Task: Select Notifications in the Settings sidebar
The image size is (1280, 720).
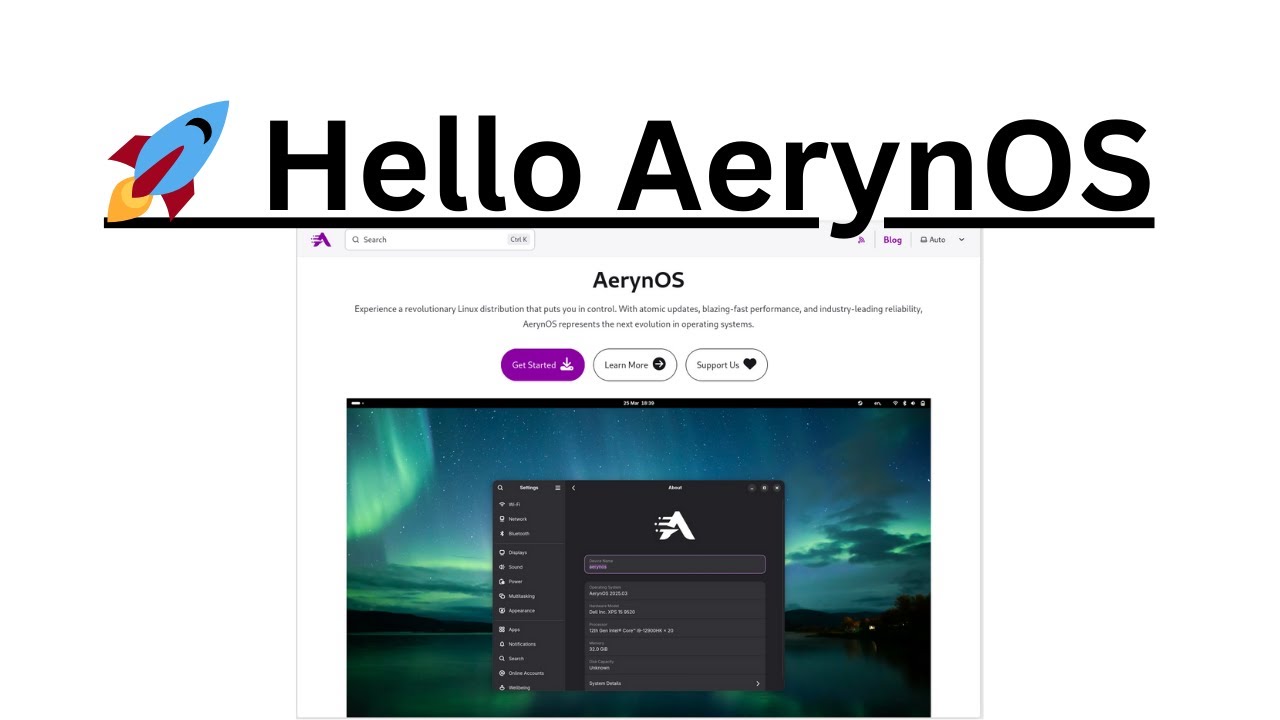Action: 529,644
